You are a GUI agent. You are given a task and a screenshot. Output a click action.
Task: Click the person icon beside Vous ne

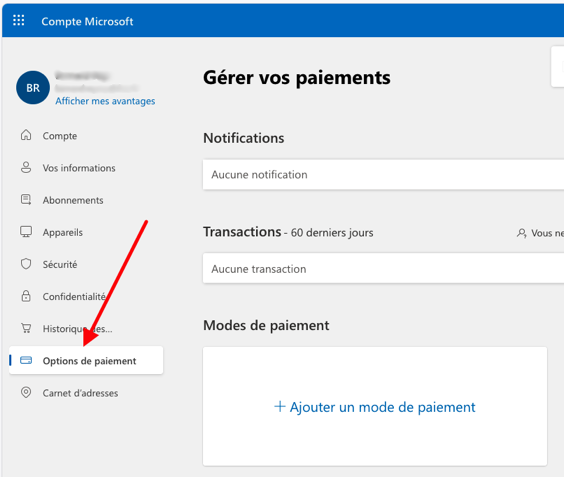522,233
